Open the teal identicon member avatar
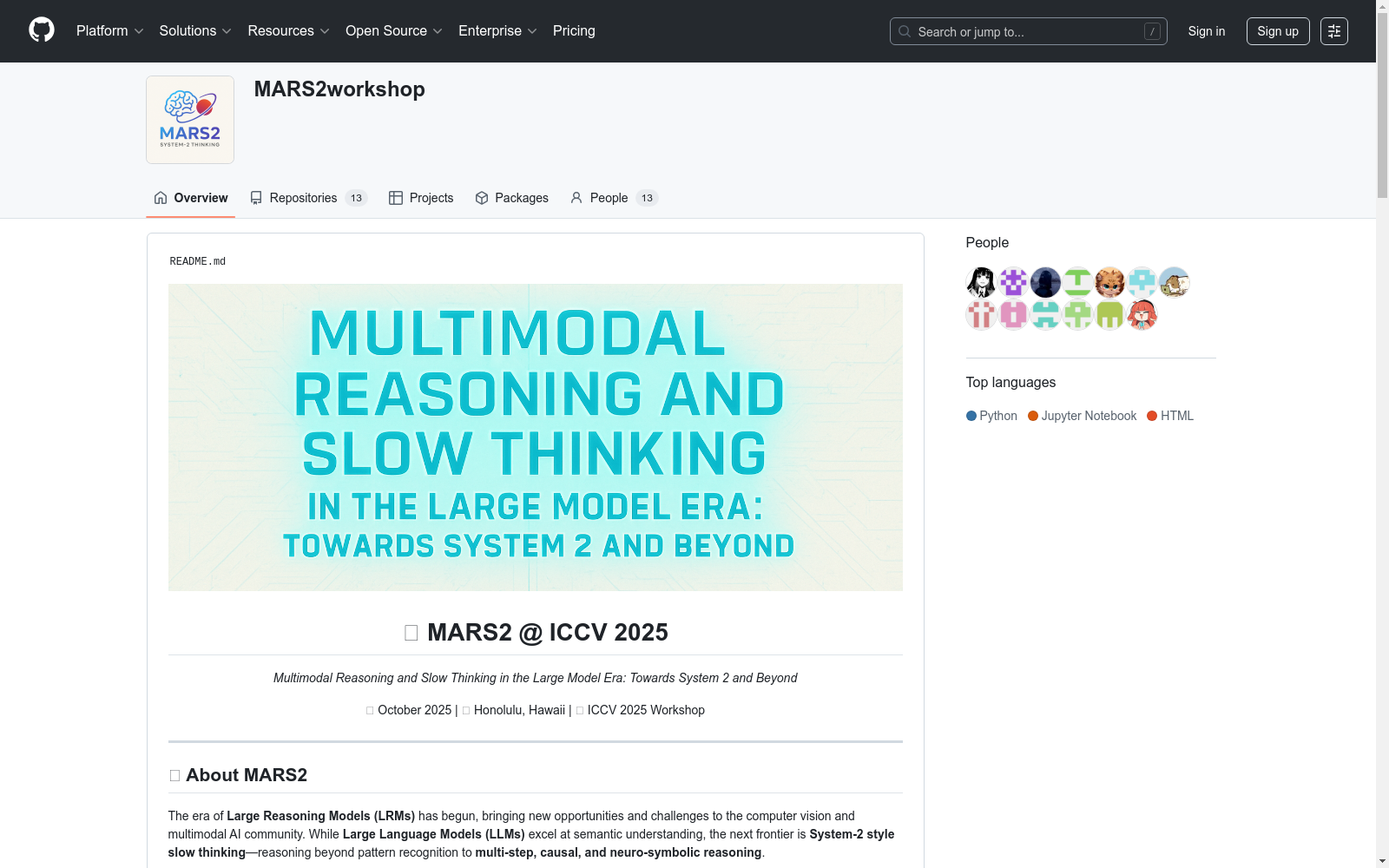 click(1046, 314)
